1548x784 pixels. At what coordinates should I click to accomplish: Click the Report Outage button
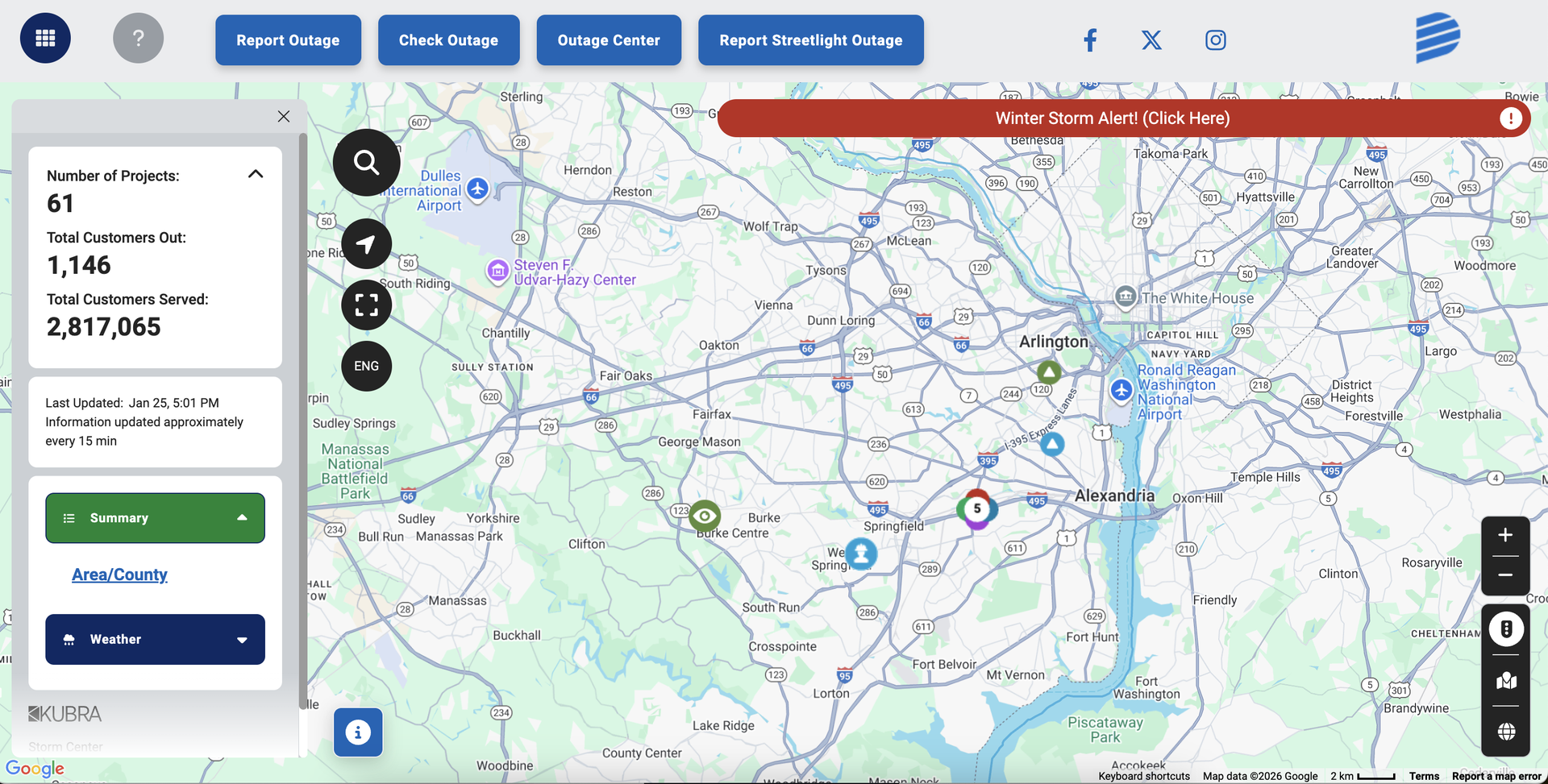[288, 40]
